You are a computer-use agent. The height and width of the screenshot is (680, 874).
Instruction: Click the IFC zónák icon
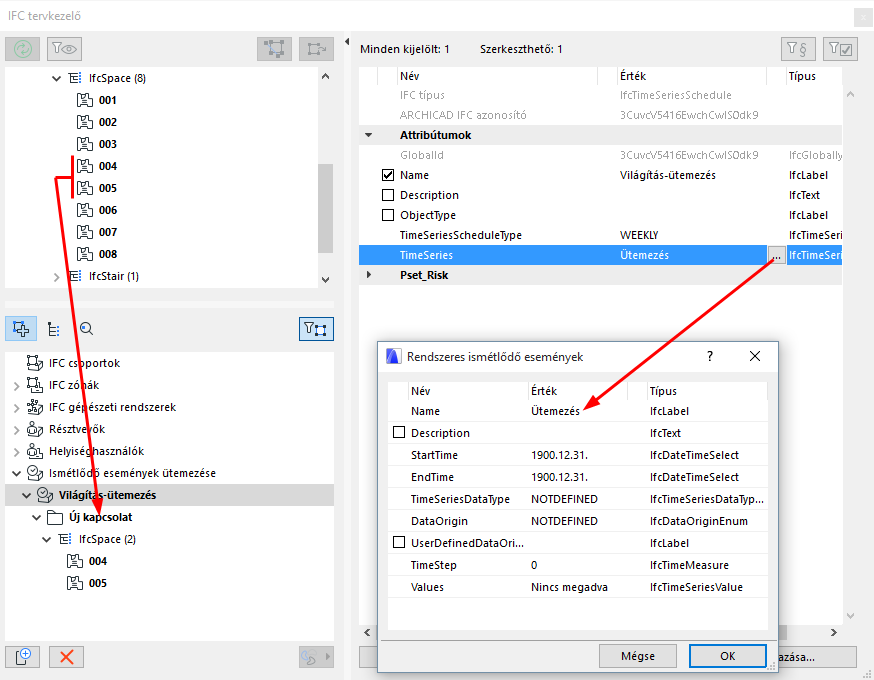(x=35, y=385)
